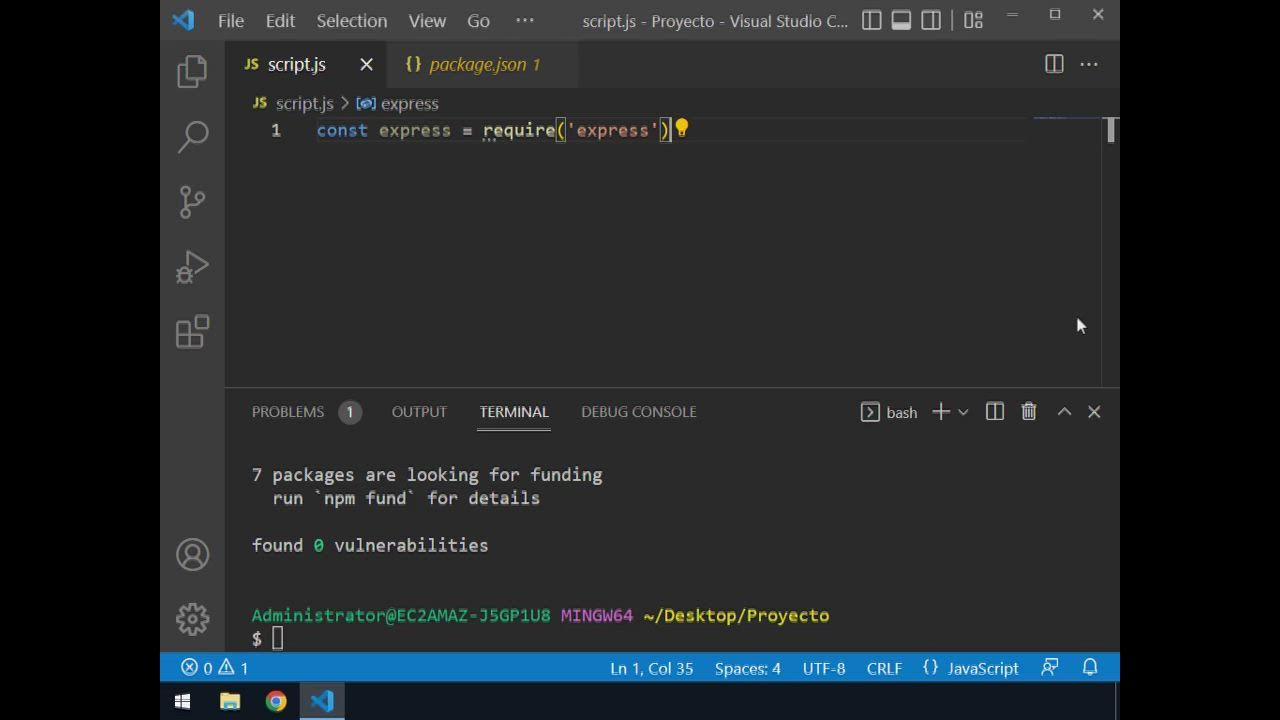The width and height of the screenshot is (1280, 720).
Task: Click errors and warnings status indicator
Action: [214, 668]
